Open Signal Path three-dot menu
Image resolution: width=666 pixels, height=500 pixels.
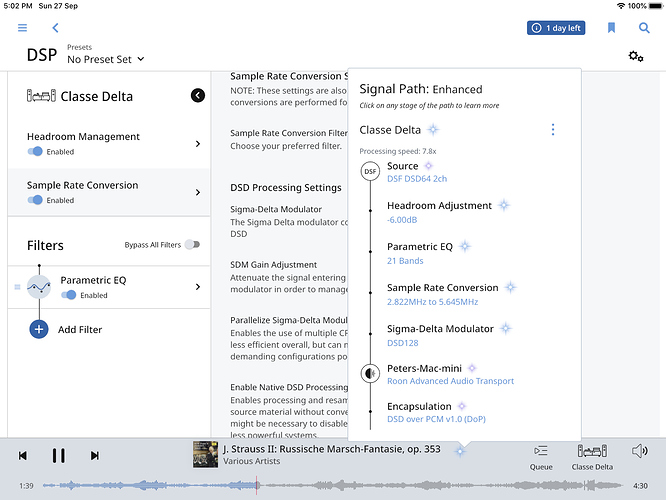coord(553,130)
